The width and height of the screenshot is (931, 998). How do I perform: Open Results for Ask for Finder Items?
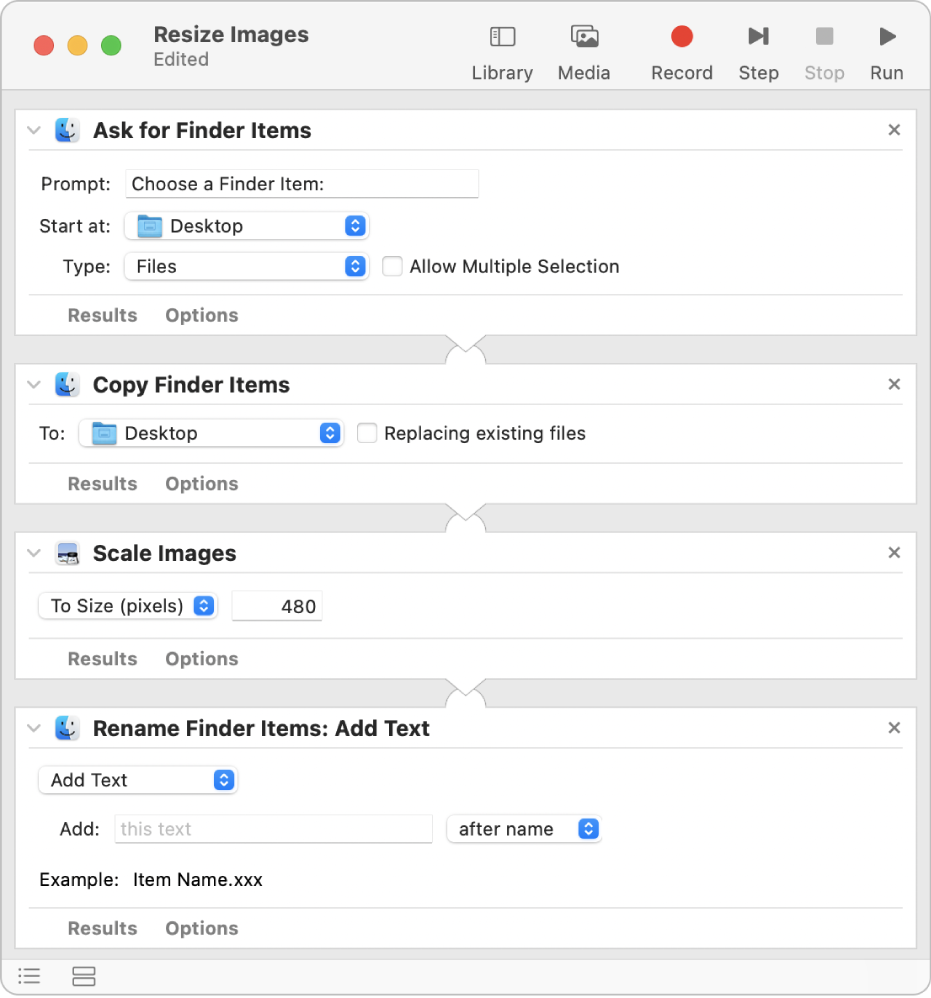pos(101,315)
